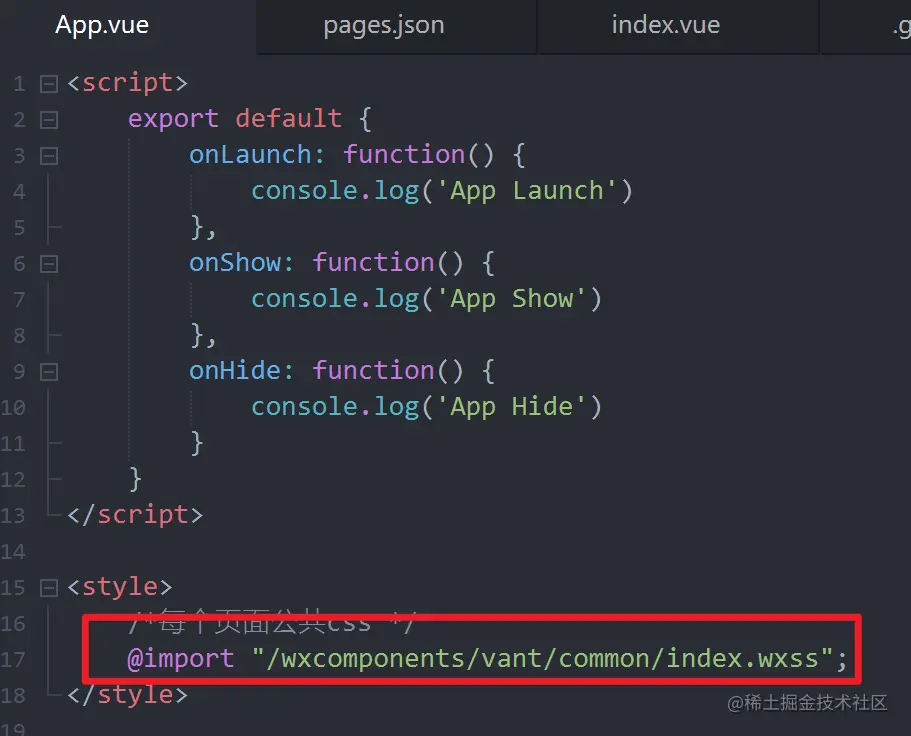
Task: Open the index.vue tab
Action: tap(666, 25)
